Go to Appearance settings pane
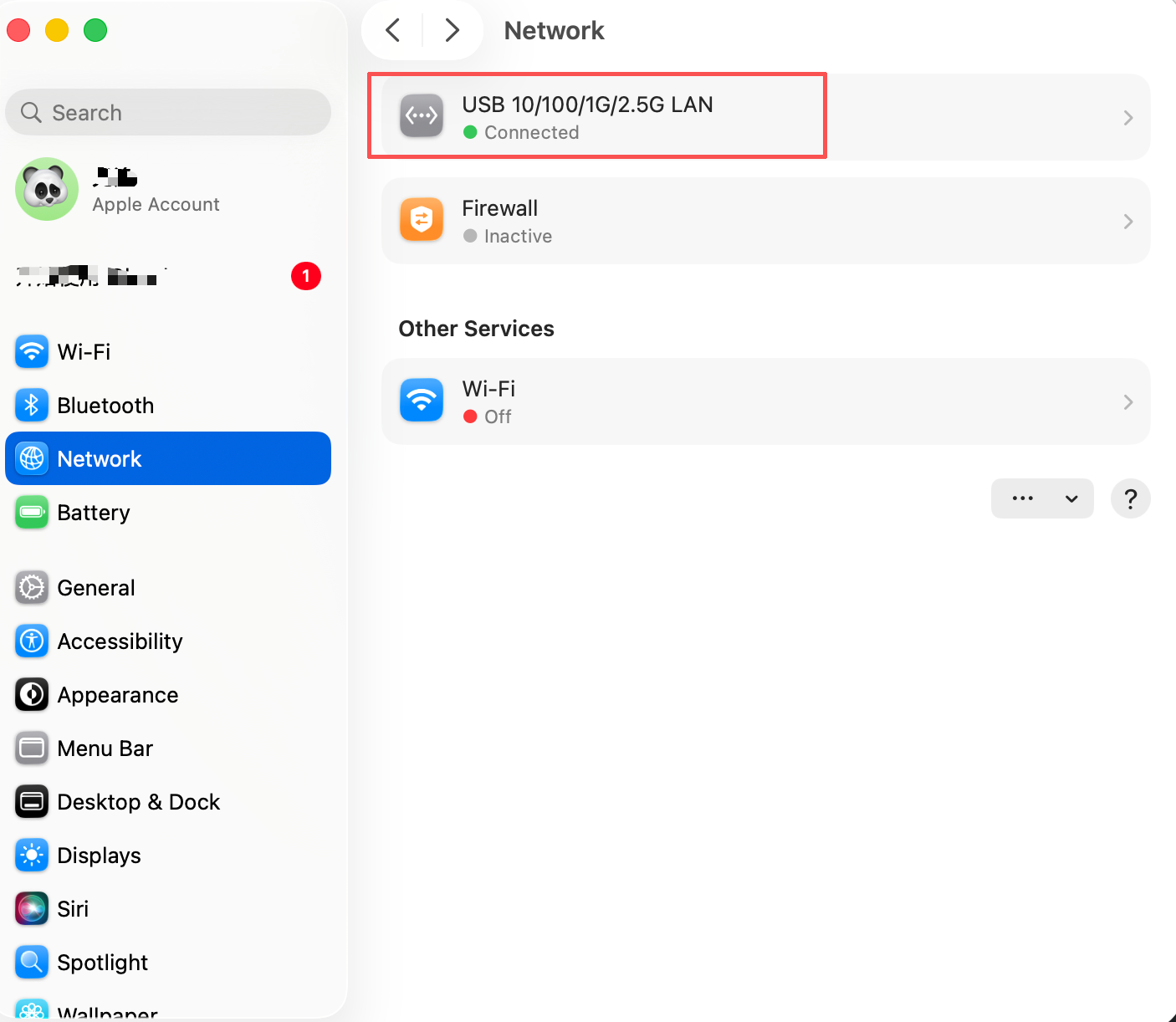 (117, 695)
